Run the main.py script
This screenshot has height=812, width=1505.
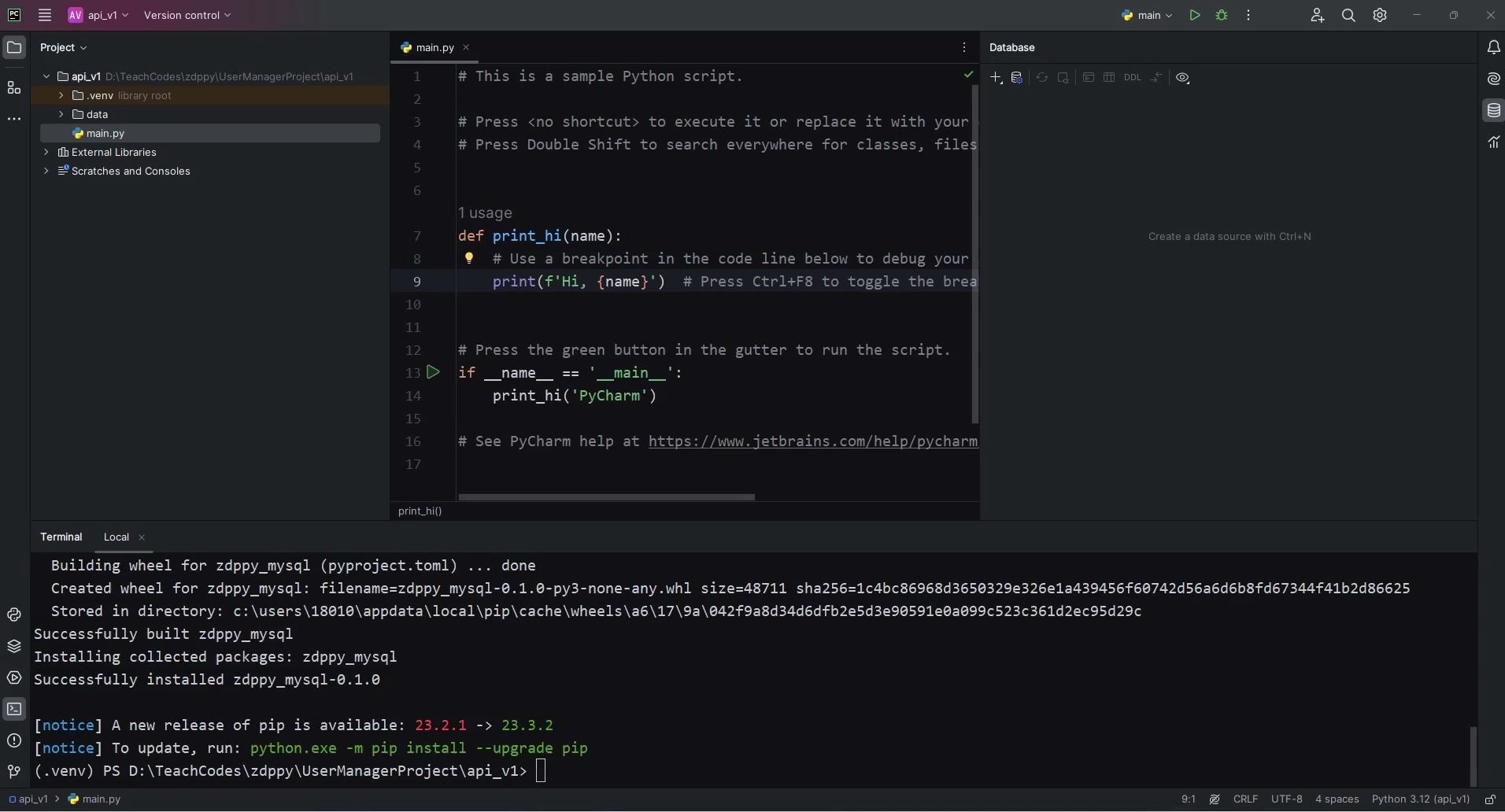tap(1194, 15)
